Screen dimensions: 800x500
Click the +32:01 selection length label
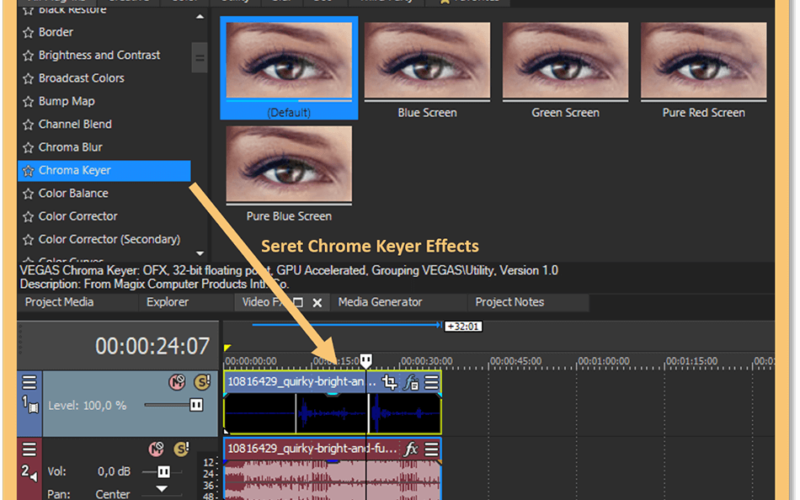(463, 327)
